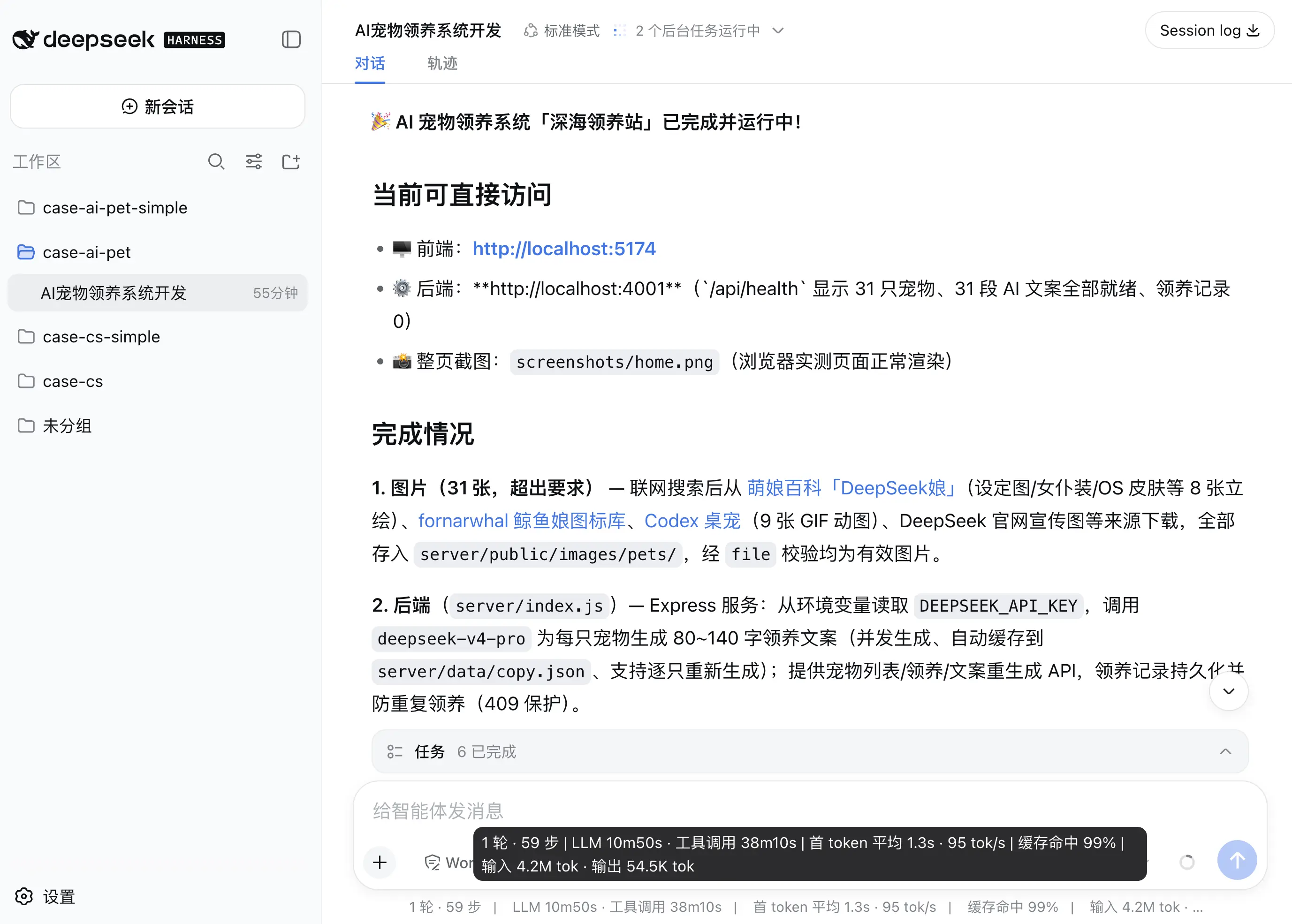Click the plus attachment button in composer
Screen dimensions: 1292x924
tap(380, 863)
